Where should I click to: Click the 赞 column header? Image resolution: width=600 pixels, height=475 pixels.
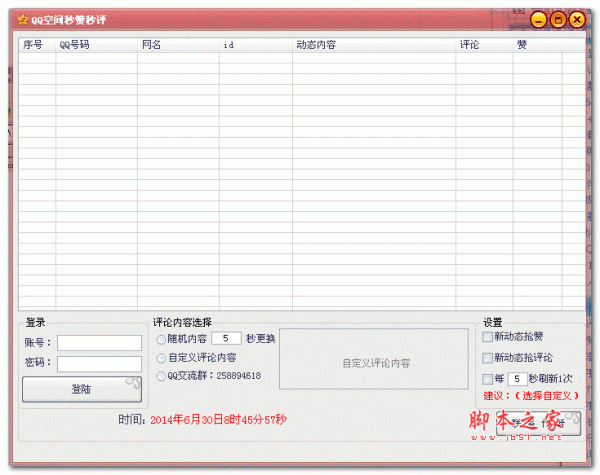coord(538,45)
